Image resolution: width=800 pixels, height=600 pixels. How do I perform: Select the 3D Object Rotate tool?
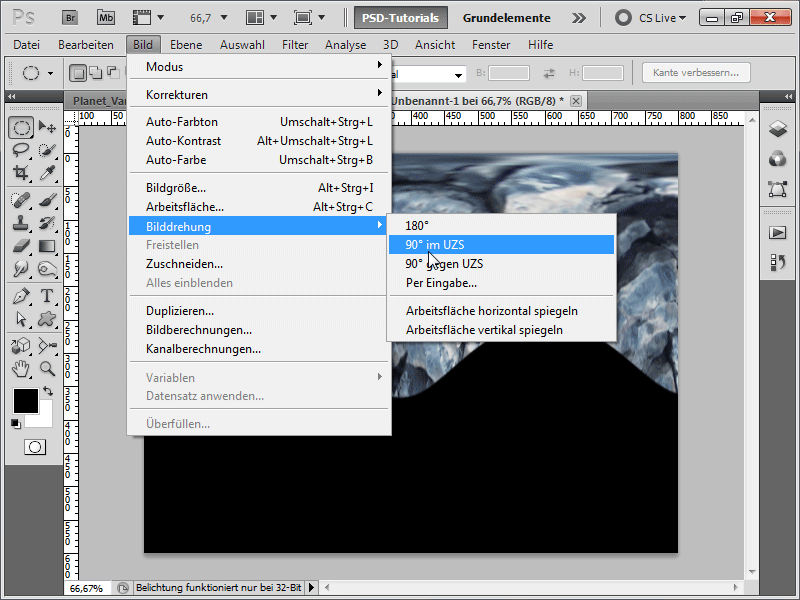pos(21,346)
